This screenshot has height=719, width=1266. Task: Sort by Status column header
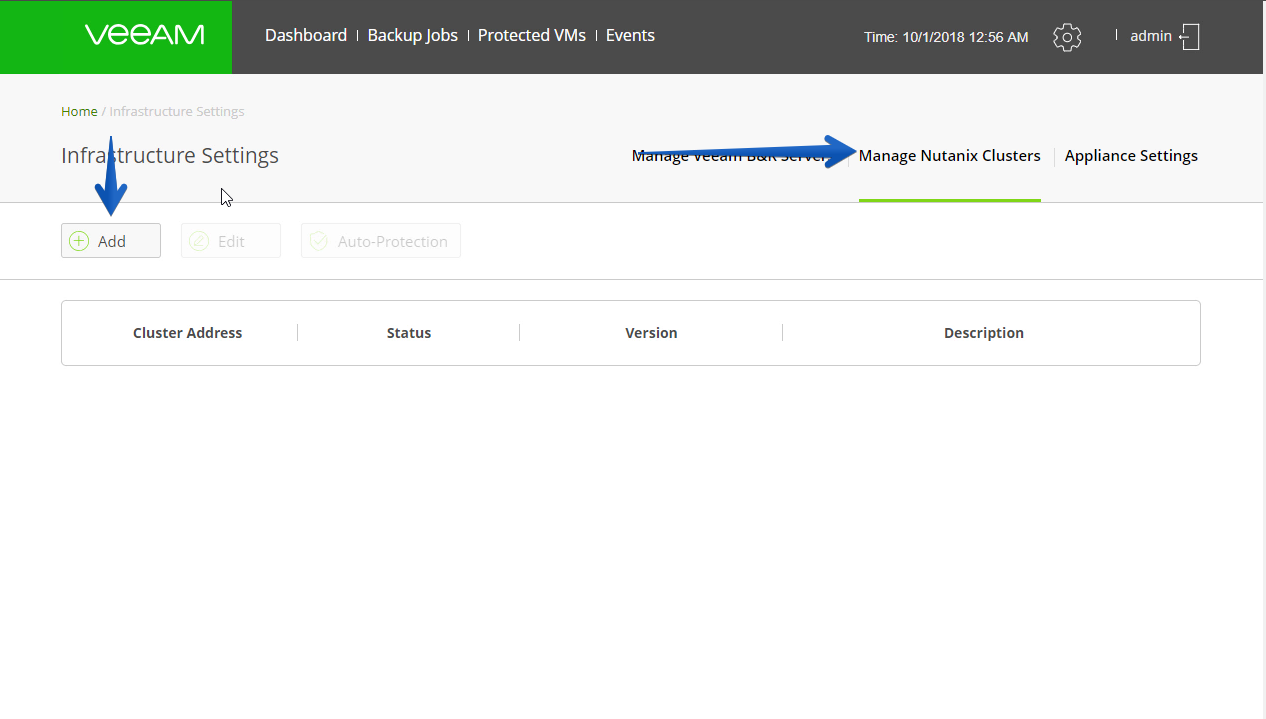(409, 333)
